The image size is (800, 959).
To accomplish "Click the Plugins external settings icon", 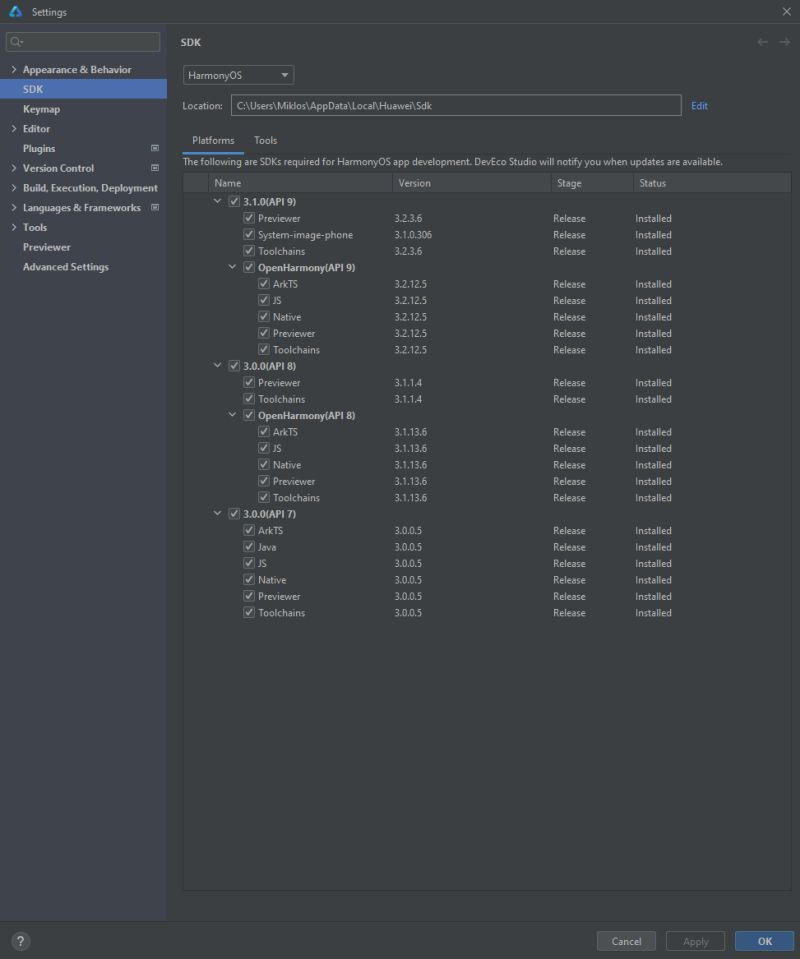I will (x=153, y=148).
